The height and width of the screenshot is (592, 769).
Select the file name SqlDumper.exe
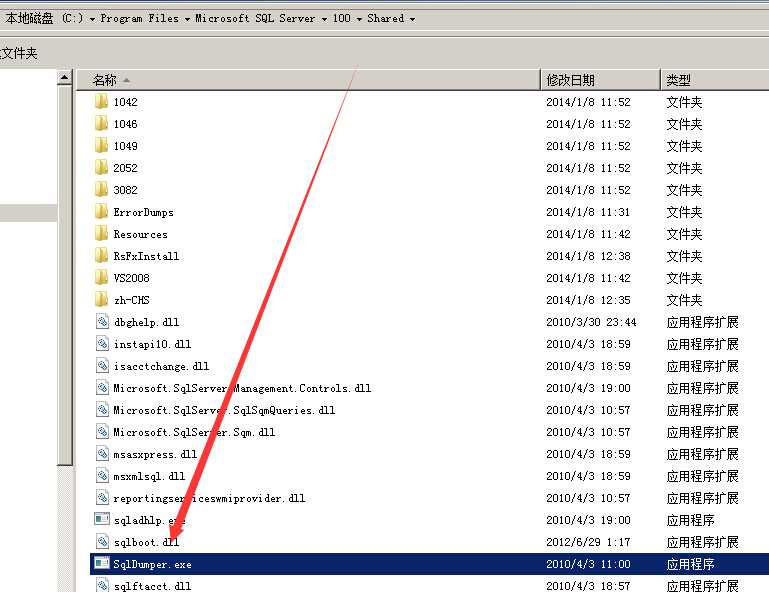click(x=153, y=564)
